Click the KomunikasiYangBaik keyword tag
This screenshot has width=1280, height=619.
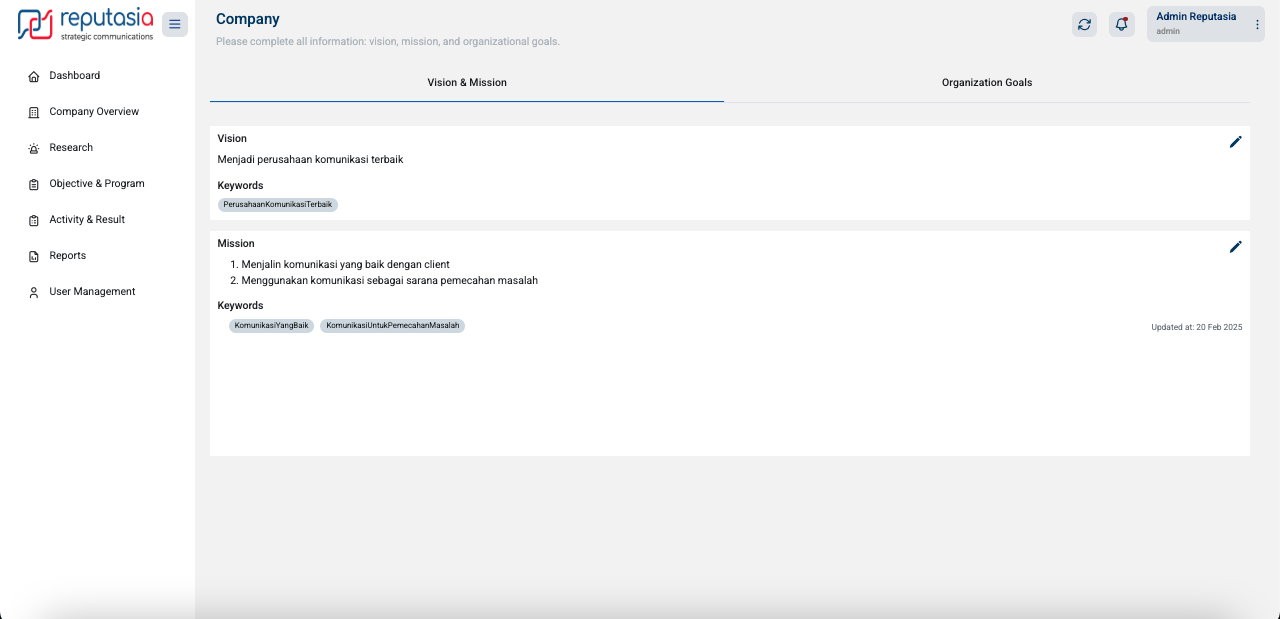pos(271,326)
